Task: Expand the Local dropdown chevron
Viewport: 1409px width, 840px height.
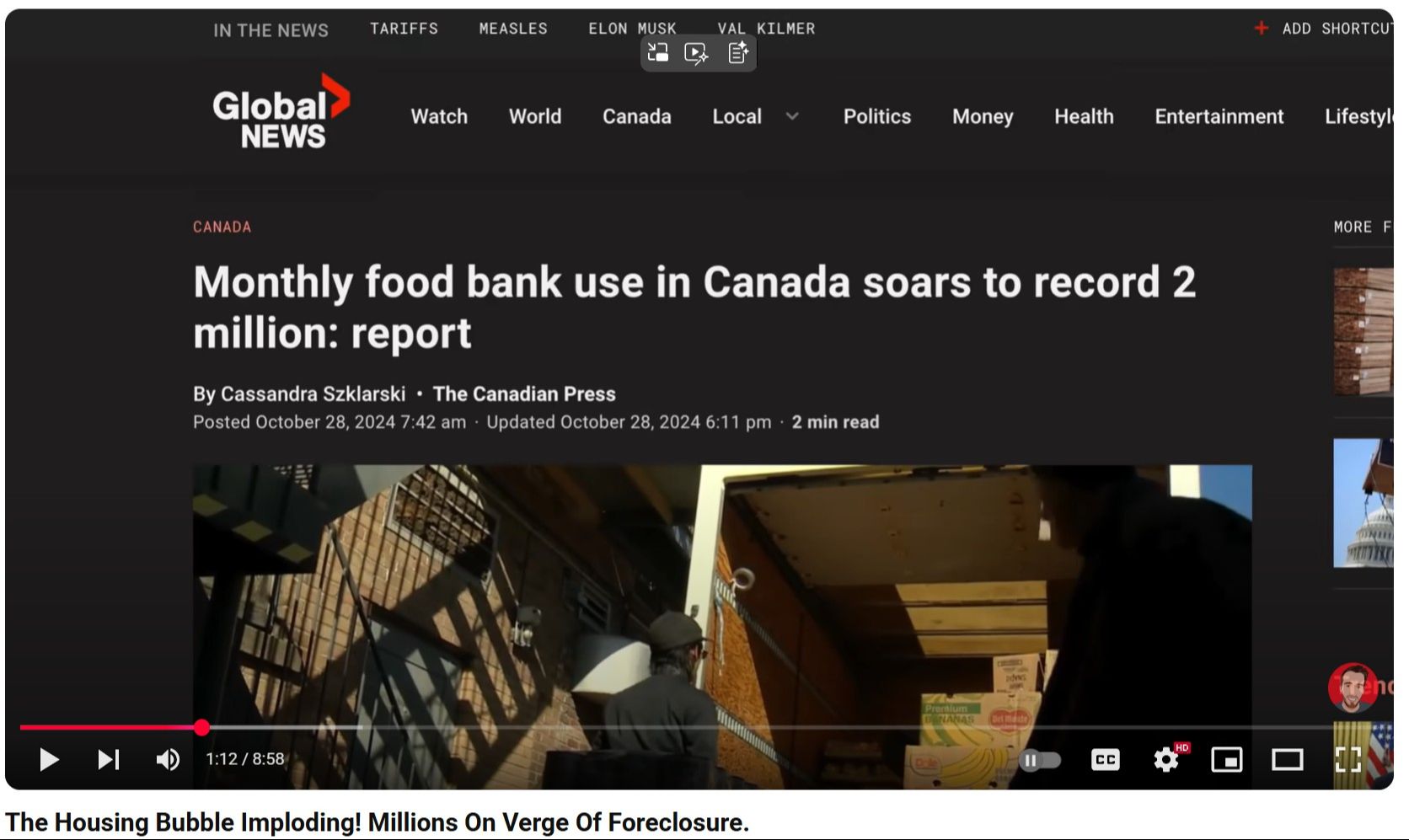Action: [x=792, y=116]
